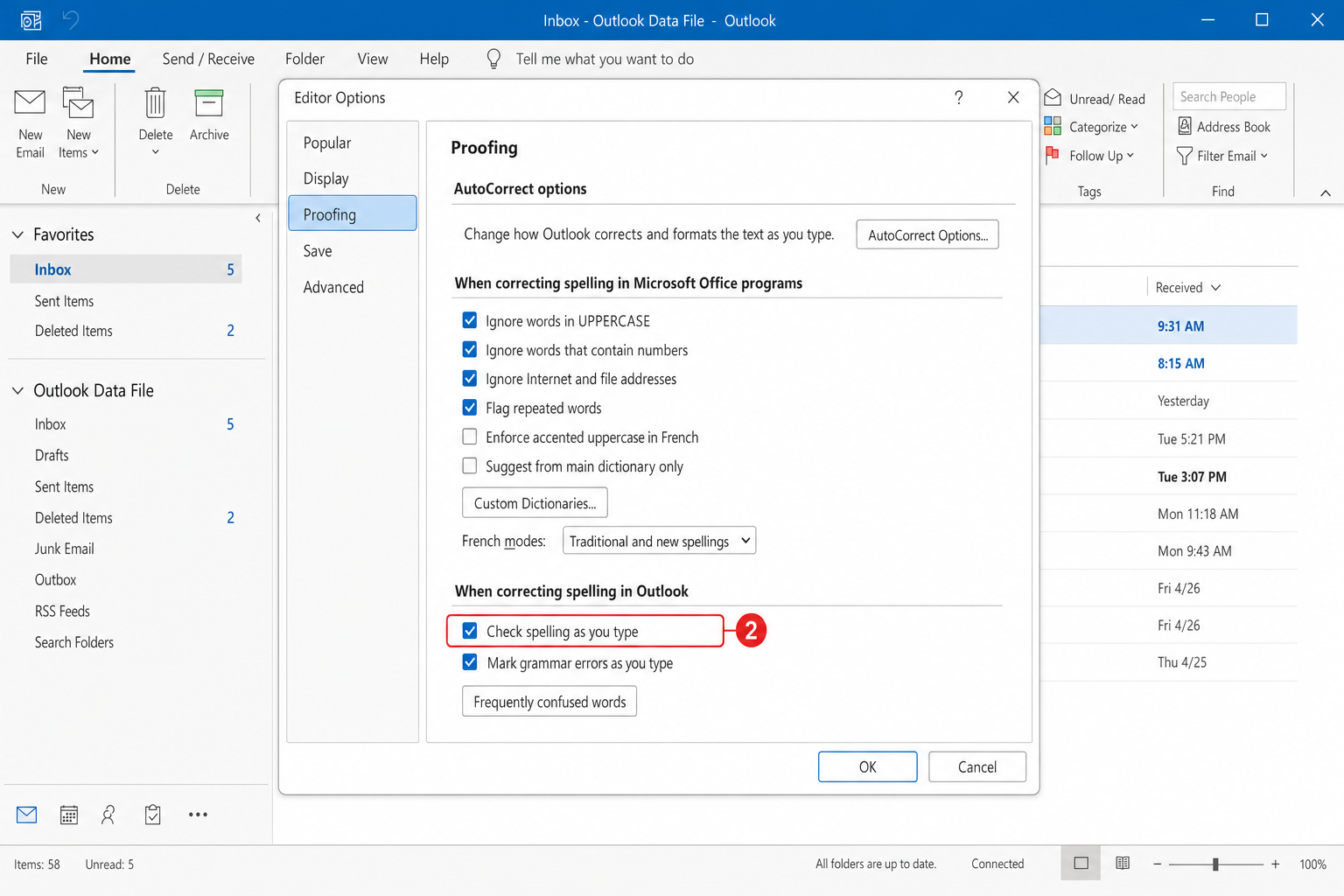Collapse the Outlook Data File tree

17,390
